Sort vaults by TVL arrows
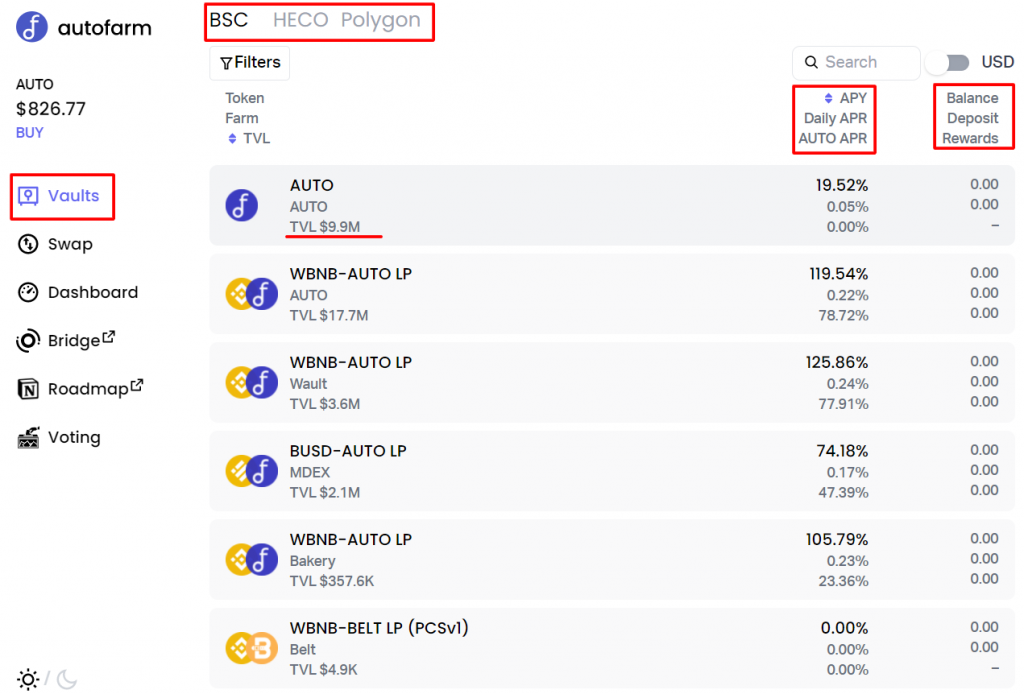Screen dimensions: 1024x694 (x=232, y=138)
